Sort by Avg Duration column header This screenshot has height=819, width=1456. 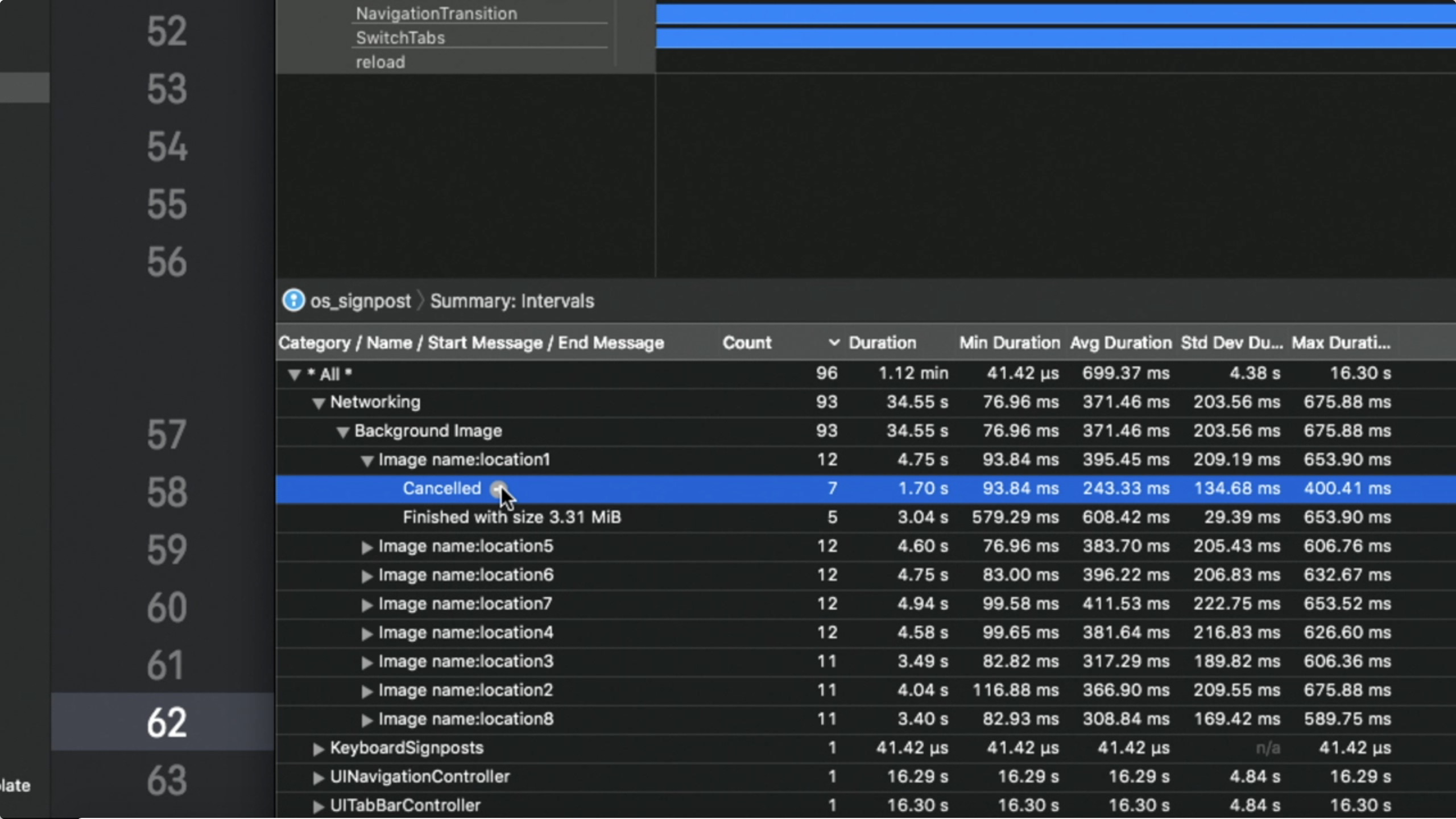point(1120,342)
